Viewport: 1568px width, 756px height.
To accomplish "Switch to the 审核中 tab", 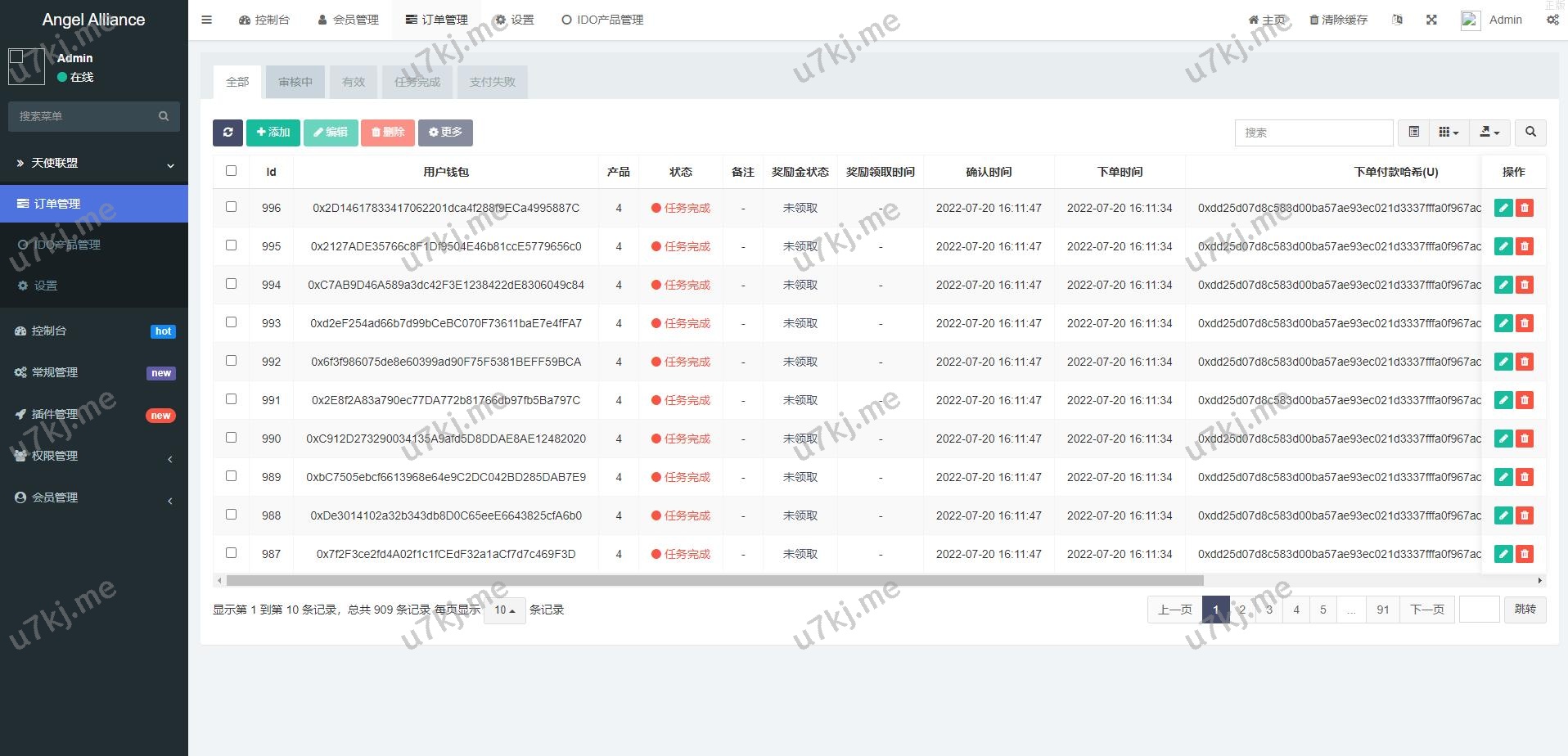I will coord(295,82).
